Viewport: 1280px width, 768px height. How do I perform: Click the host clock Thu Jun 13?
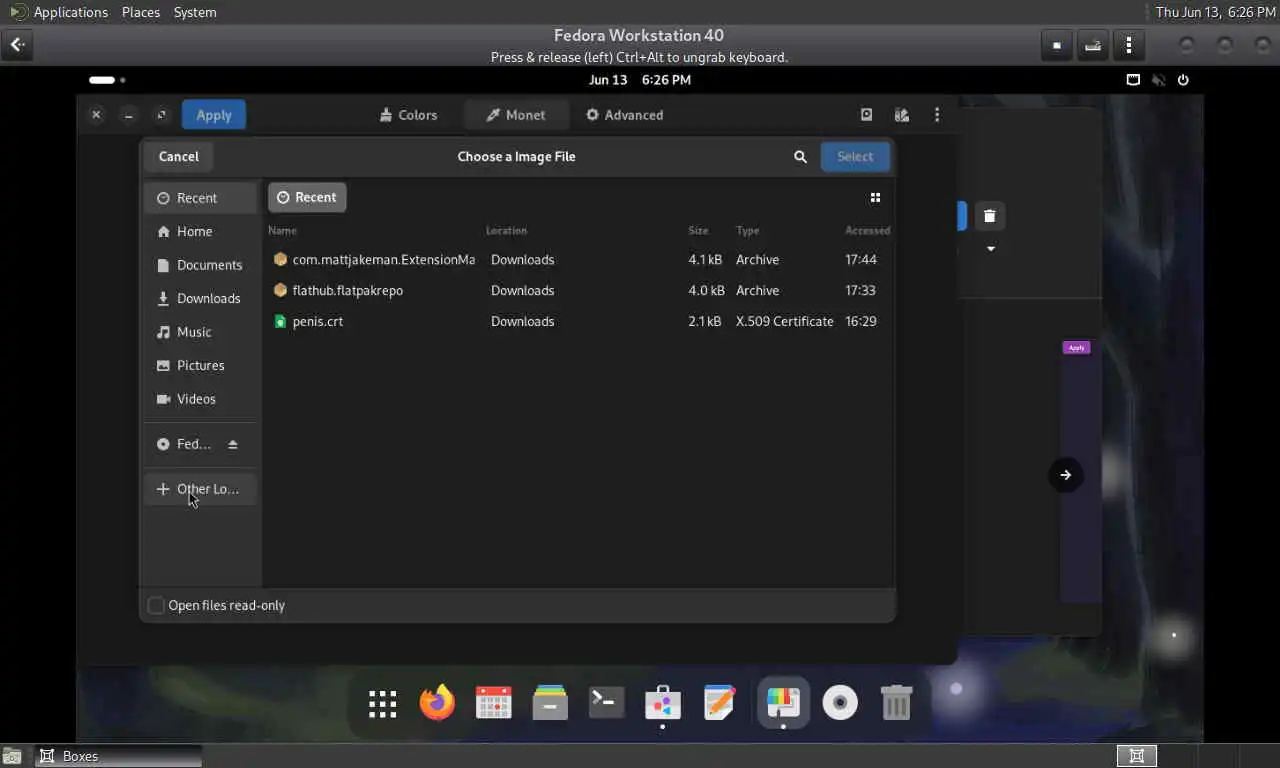[x=1215, y=12]
